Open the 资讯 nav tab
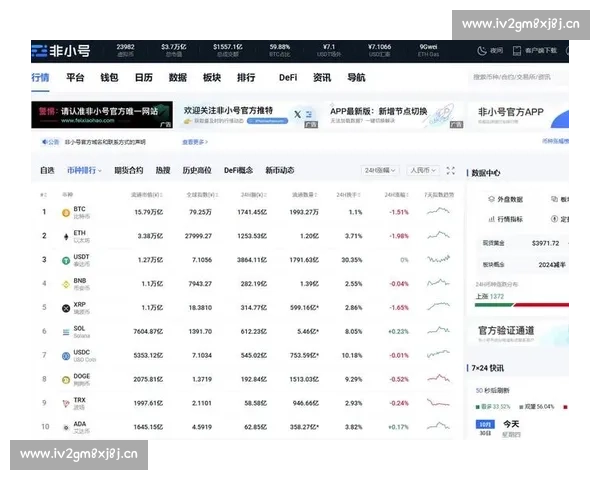Viewport: 600px width, 480px height. pyautogui.click(x=322, y=78)
